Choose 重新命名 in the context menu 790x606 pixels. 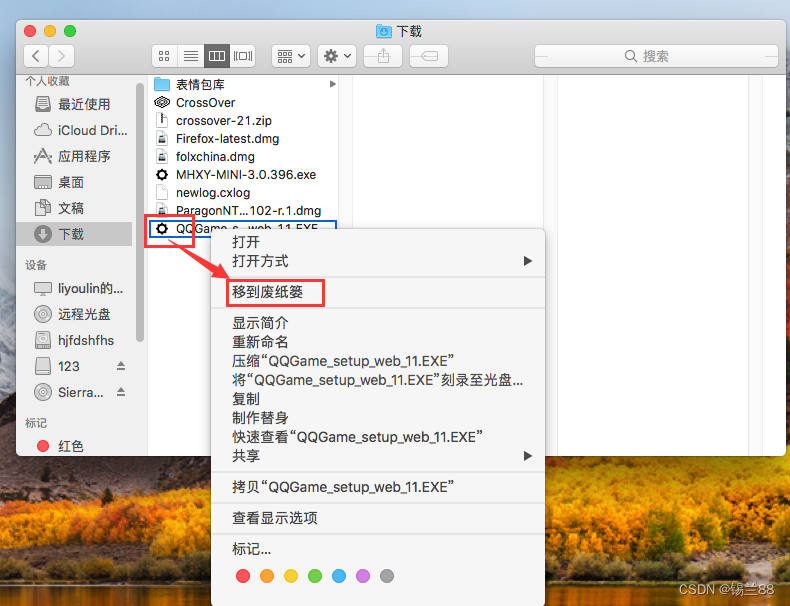(261, 342)
